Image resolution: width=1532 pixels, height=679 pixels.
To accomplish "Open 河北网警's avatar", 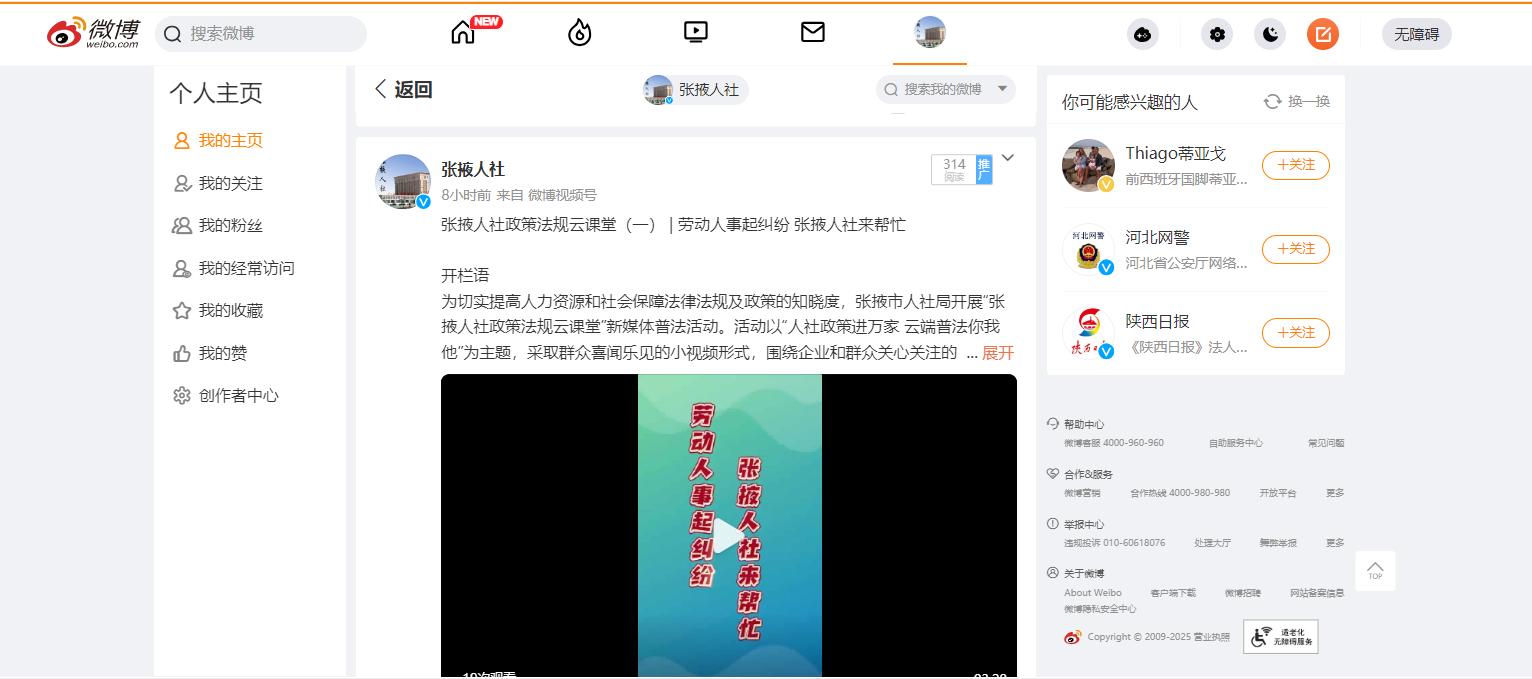I will (x=1088, y=249).
